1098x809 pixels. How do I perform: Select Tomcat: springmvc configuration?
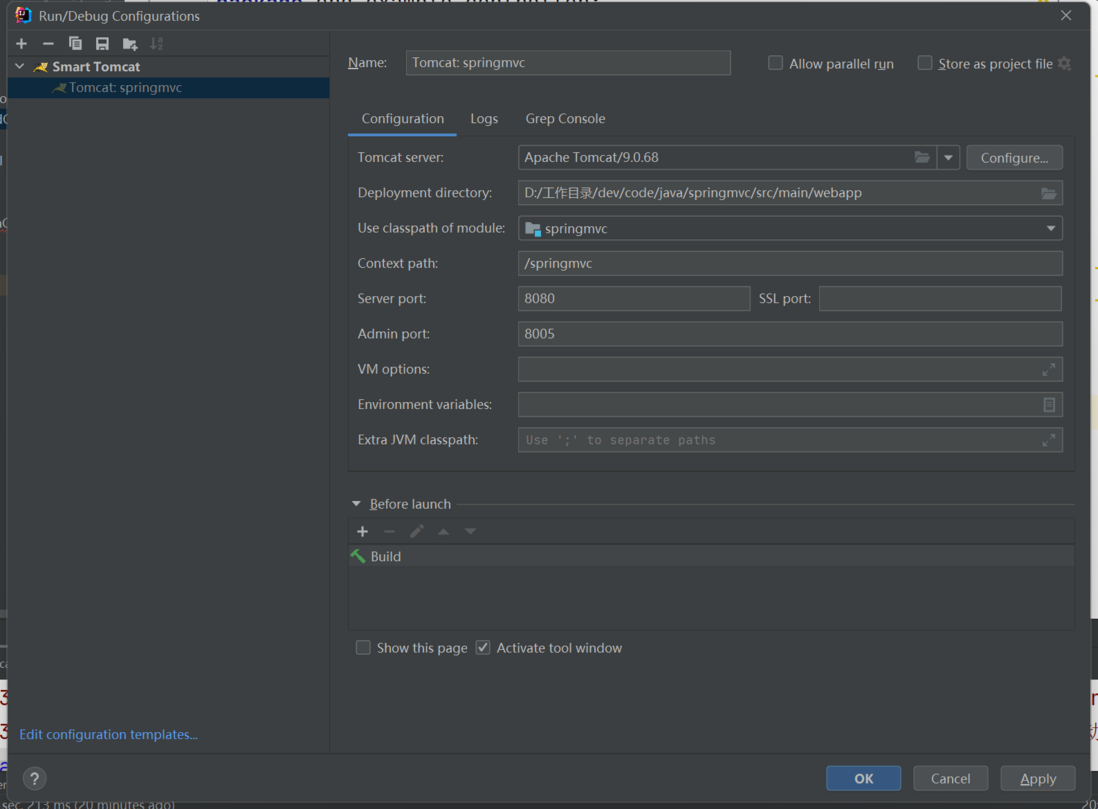168,88
